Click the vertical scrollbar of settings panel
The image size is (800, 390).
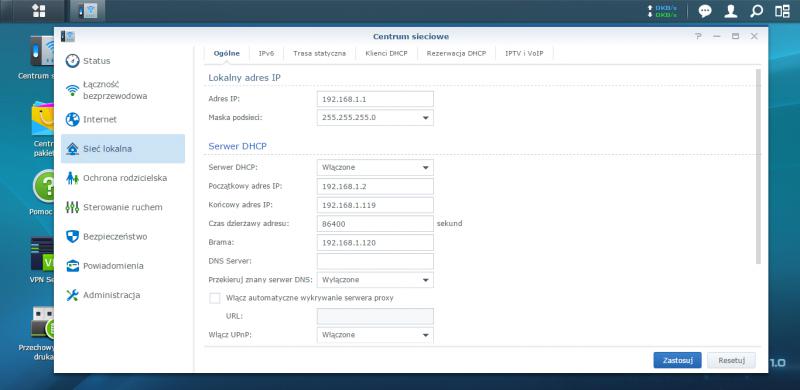pyautogui.click(x=758, y=166)
